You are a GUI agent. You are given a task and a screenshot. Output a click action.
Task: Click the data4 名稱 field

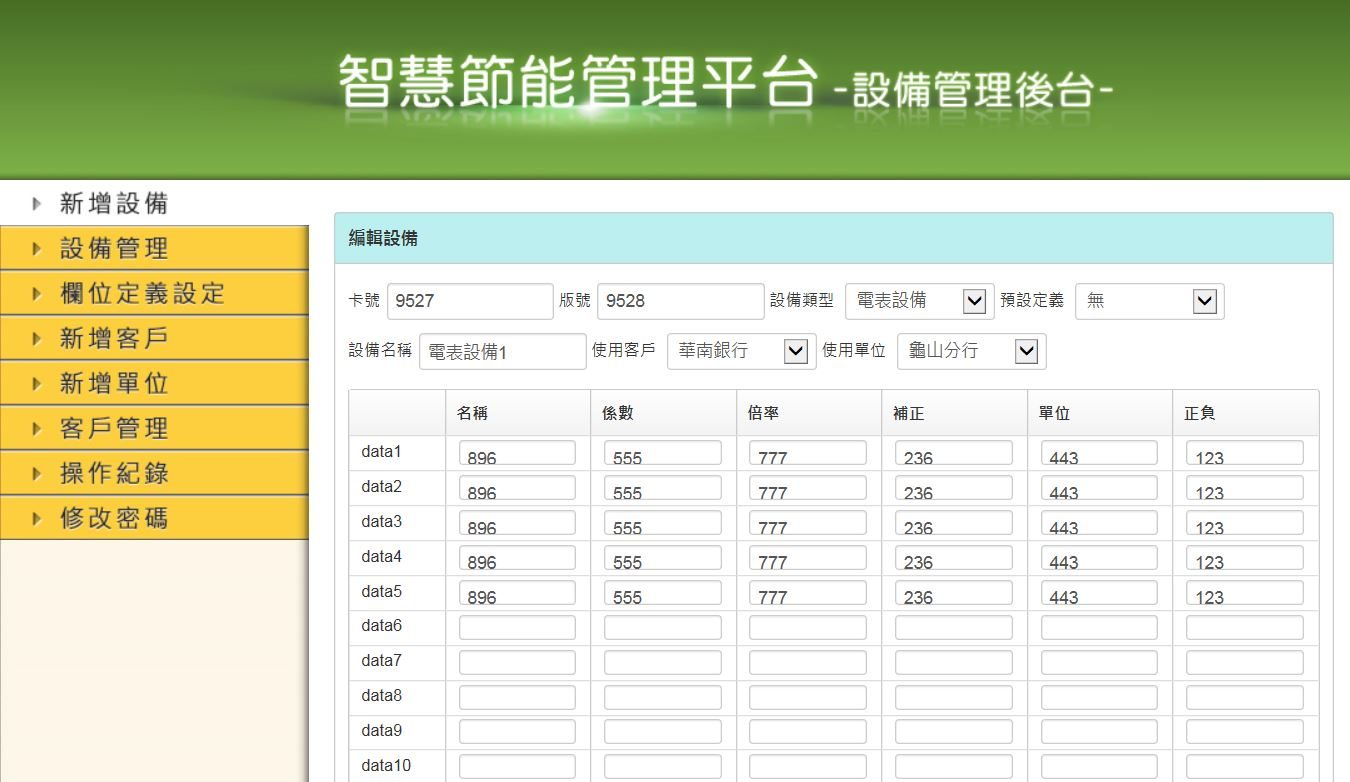pyautogui.click(x=517, y=558)
